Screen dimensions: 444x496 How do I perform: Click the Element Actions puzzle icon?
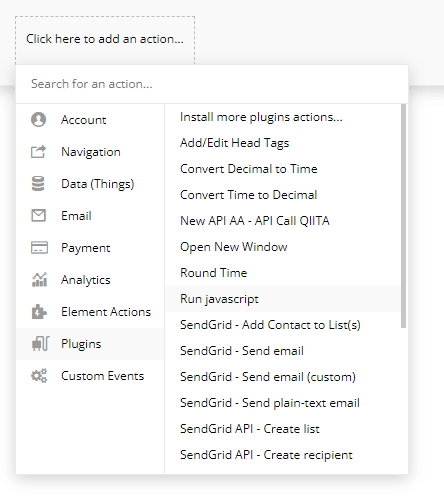tap(39, 312)
